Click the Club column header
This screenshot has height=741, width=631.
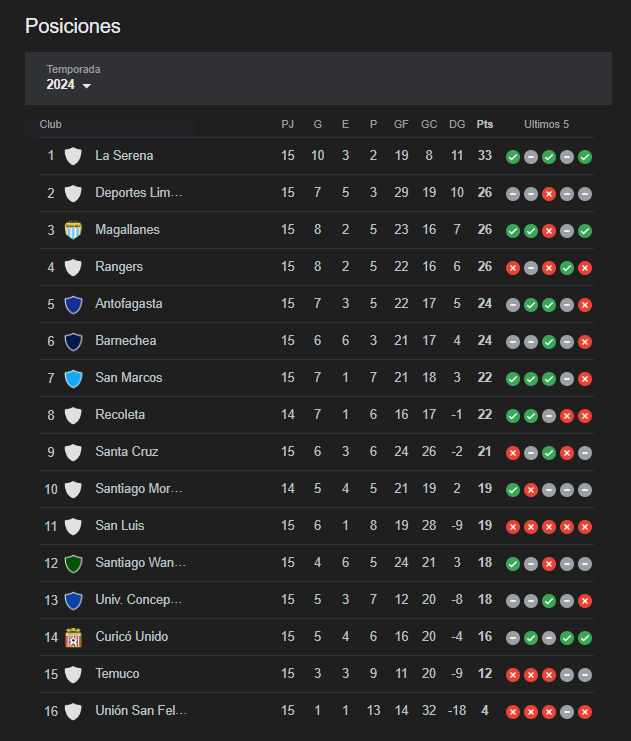tap(51, 124)
